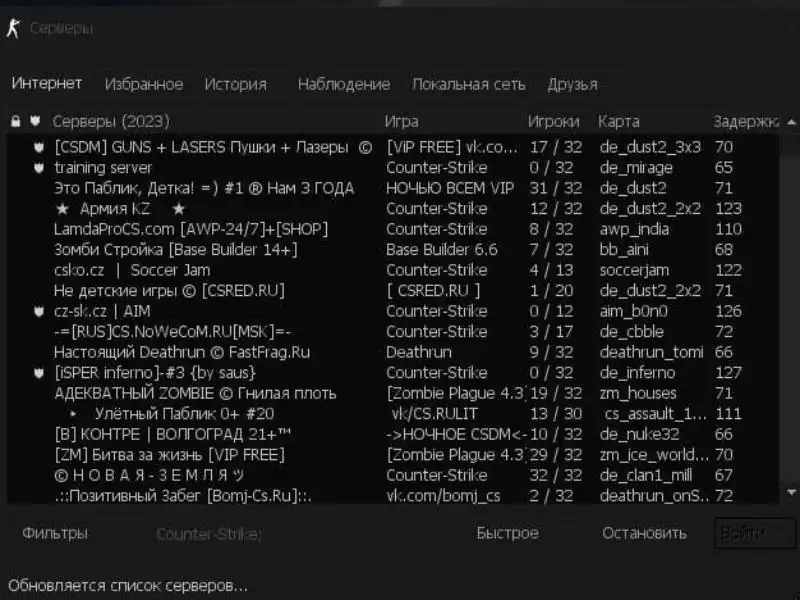Click sort arrow at the top of the scrollbar
Image resolution: width=800 pixels, height=600 pixels.
pyautogui.click(x=791, y=122)
